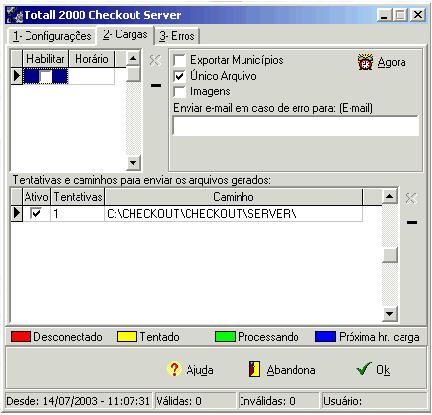Toggle the Ativo checkbox in the path row

click(36, 213)
